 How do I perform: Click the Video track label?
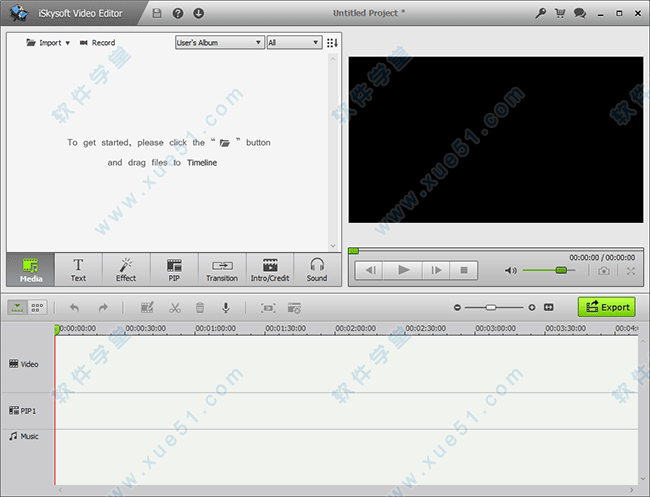point(24,364)
